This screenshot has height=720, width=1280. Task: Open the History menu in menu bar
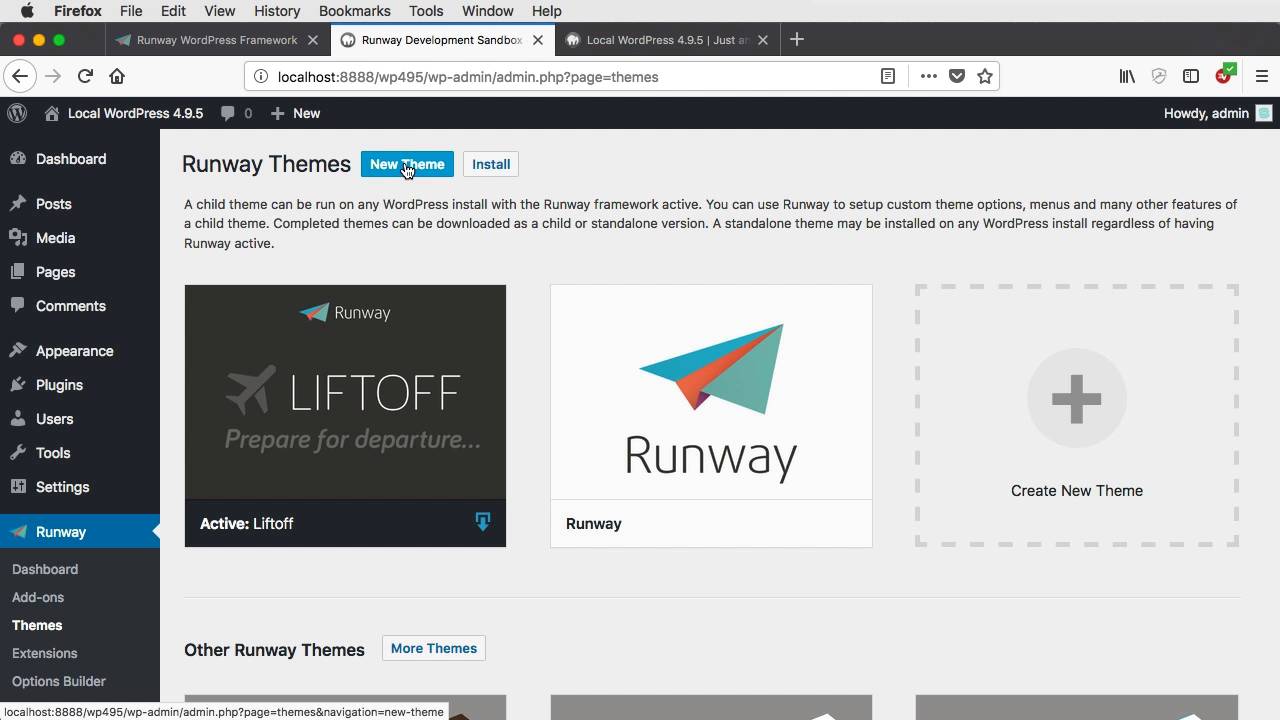point(277,11)
